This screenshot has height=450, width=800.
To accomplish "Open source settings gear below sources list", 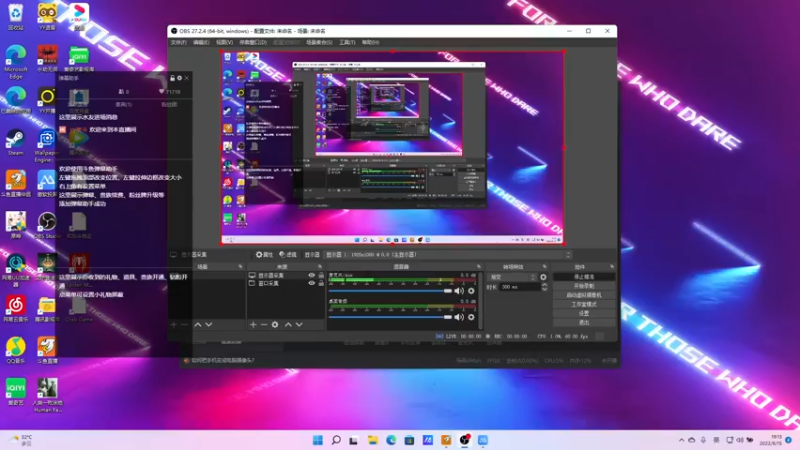I will 275,324.
